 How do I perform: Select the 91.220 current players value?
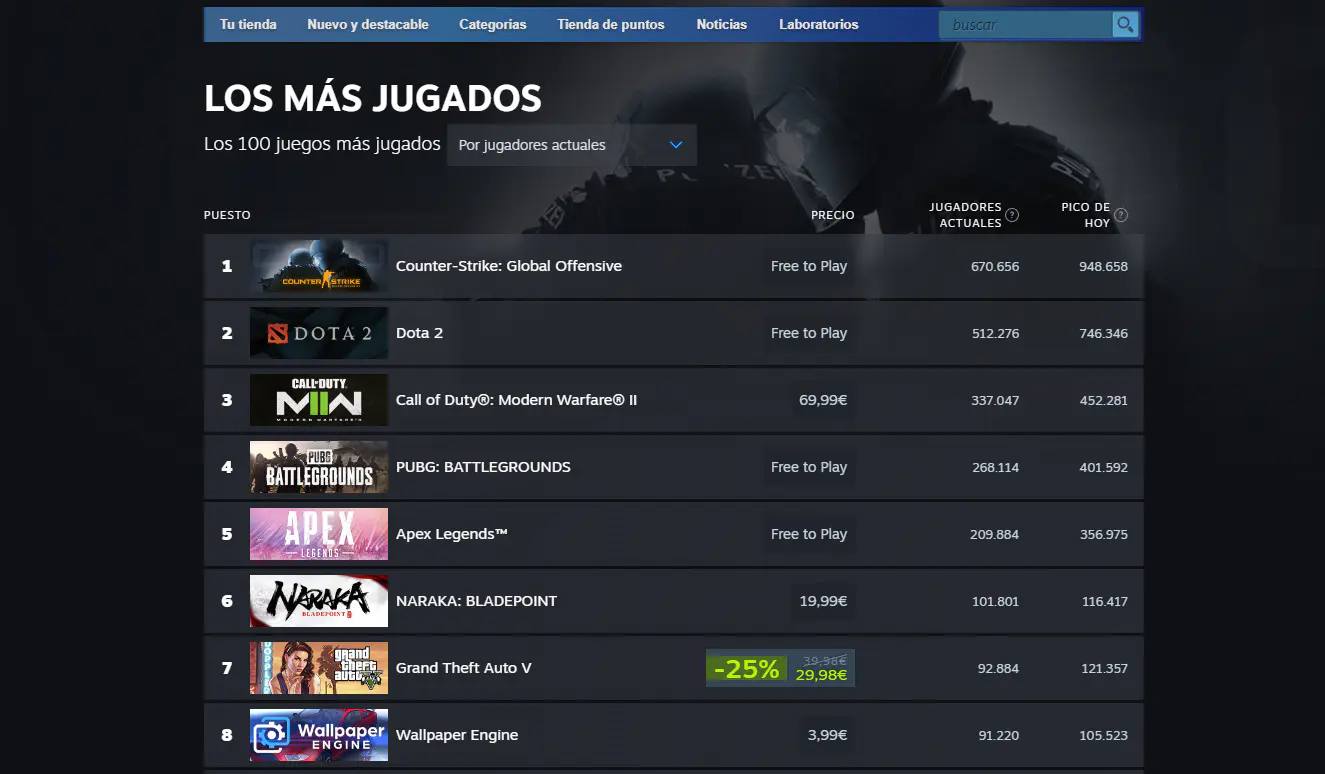point(999,735)
